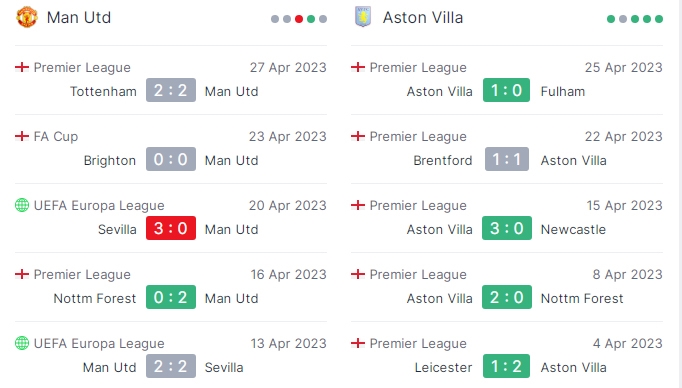This screenshot has width=682, height=388.
Task: Open the Aston Villa 1:0 Fulham score
Action: point(506,90)
